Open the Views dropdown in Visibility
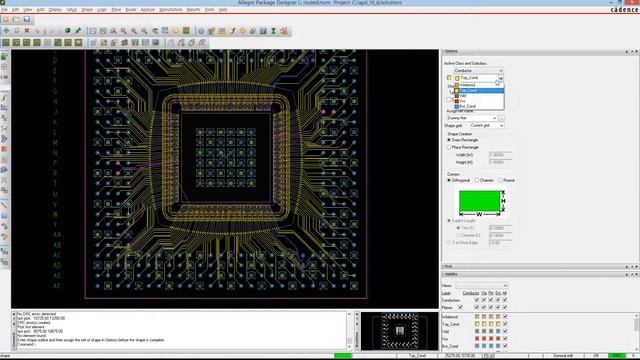 pyautogui.click(x=482, y=286)
